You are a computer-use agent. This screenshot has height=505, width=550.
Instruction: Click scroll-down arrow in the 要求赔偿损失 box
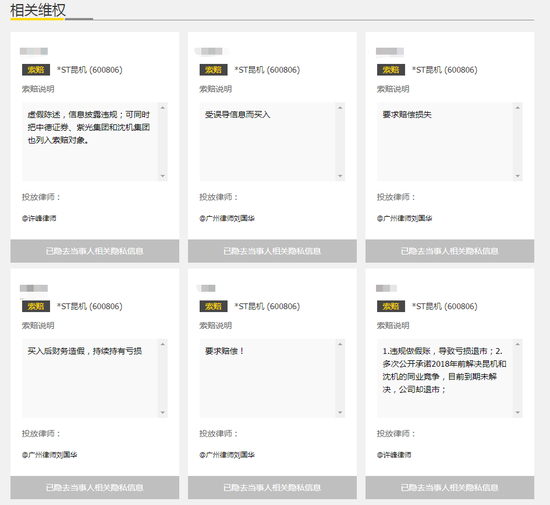tap(517, 176)
